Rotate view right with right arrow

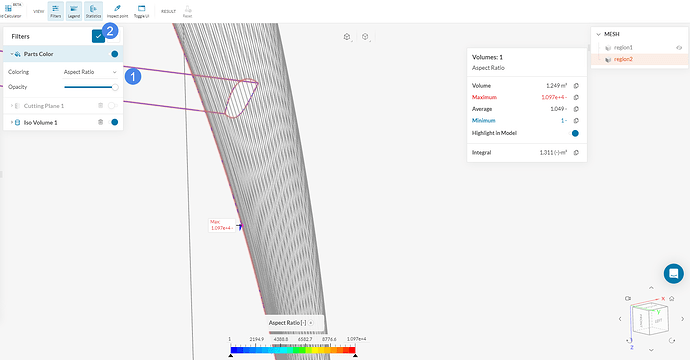pos(683,319)
